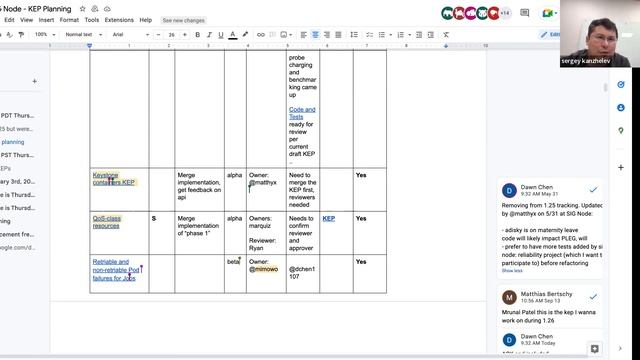Open Contacts in the side panel

[x=621, y=108]
